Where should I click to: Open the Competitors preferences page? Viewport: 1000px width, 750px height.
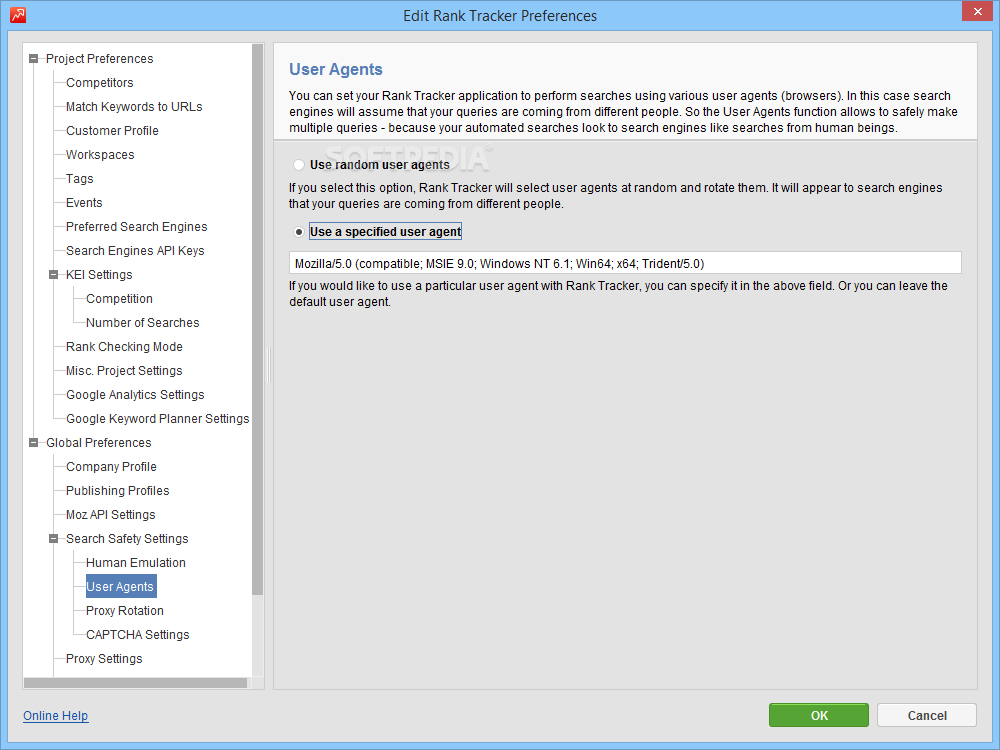[x=99, y=83]
